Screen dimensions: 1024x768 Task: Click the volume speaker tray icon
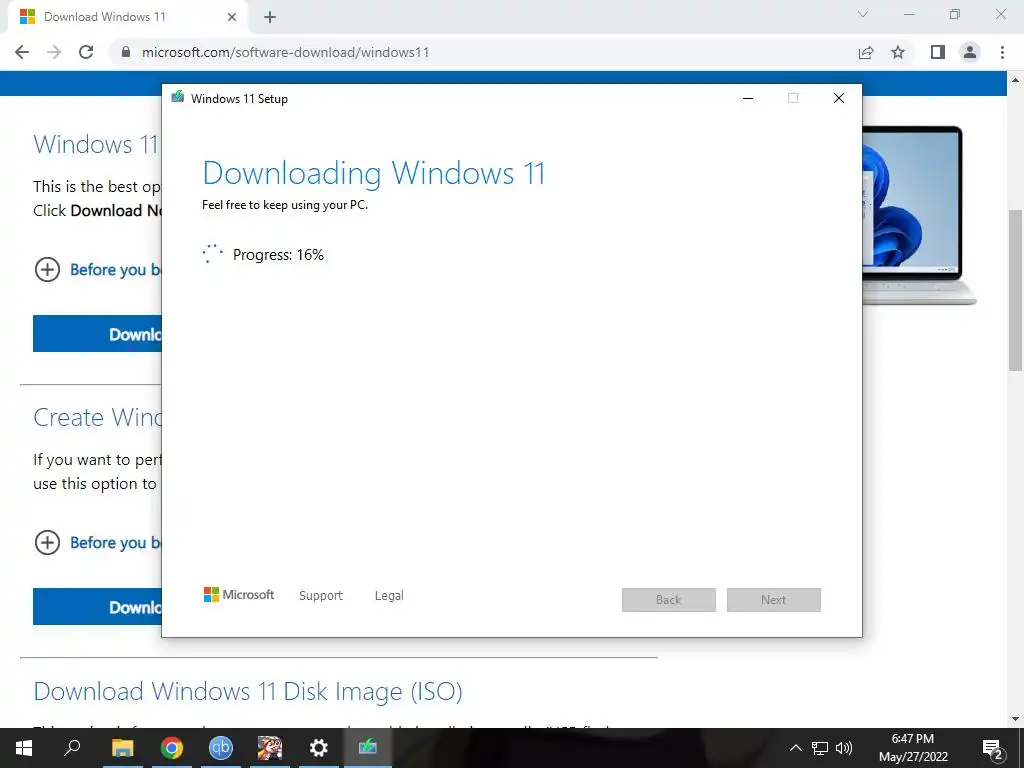(844, 748)
